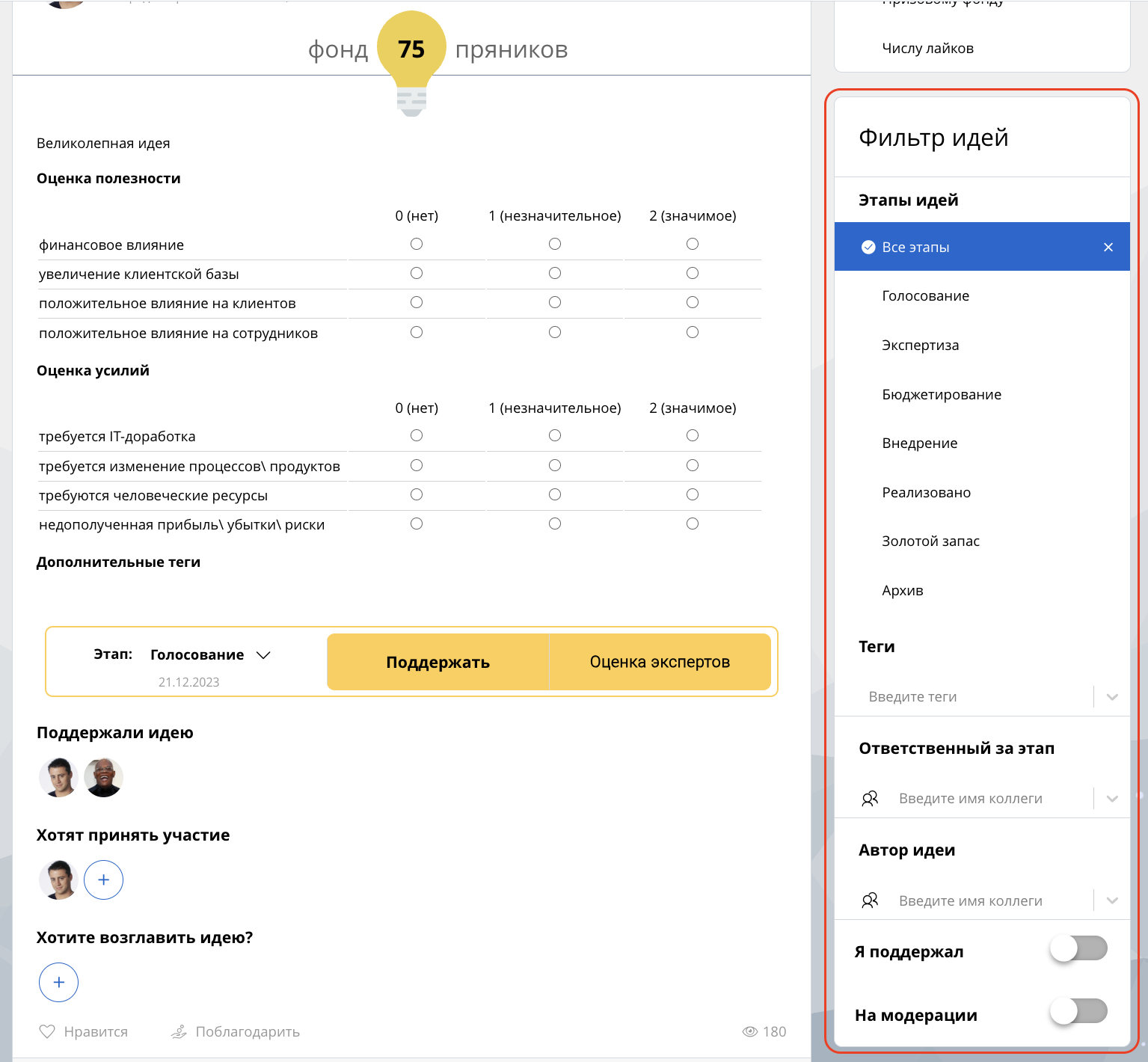1148x1062 pixels.
Task: Sort ideas by Числу лайков
Action: [x=927, y=49]
